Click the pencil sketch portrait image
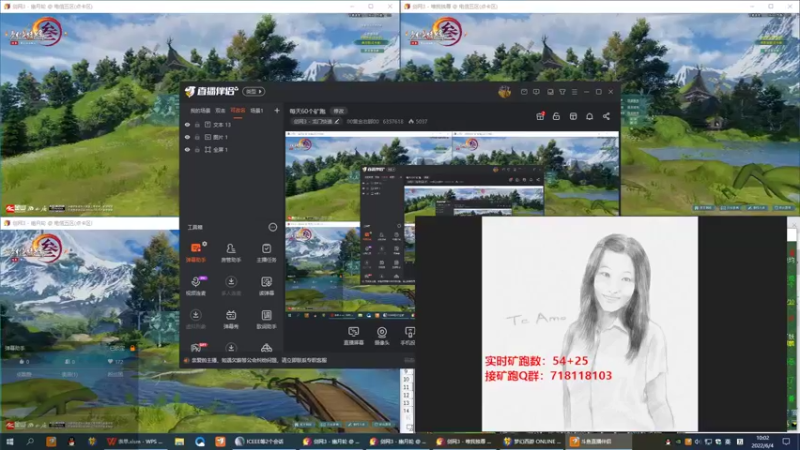This screenshot has height=450, width=800. (x=590, y=323)
